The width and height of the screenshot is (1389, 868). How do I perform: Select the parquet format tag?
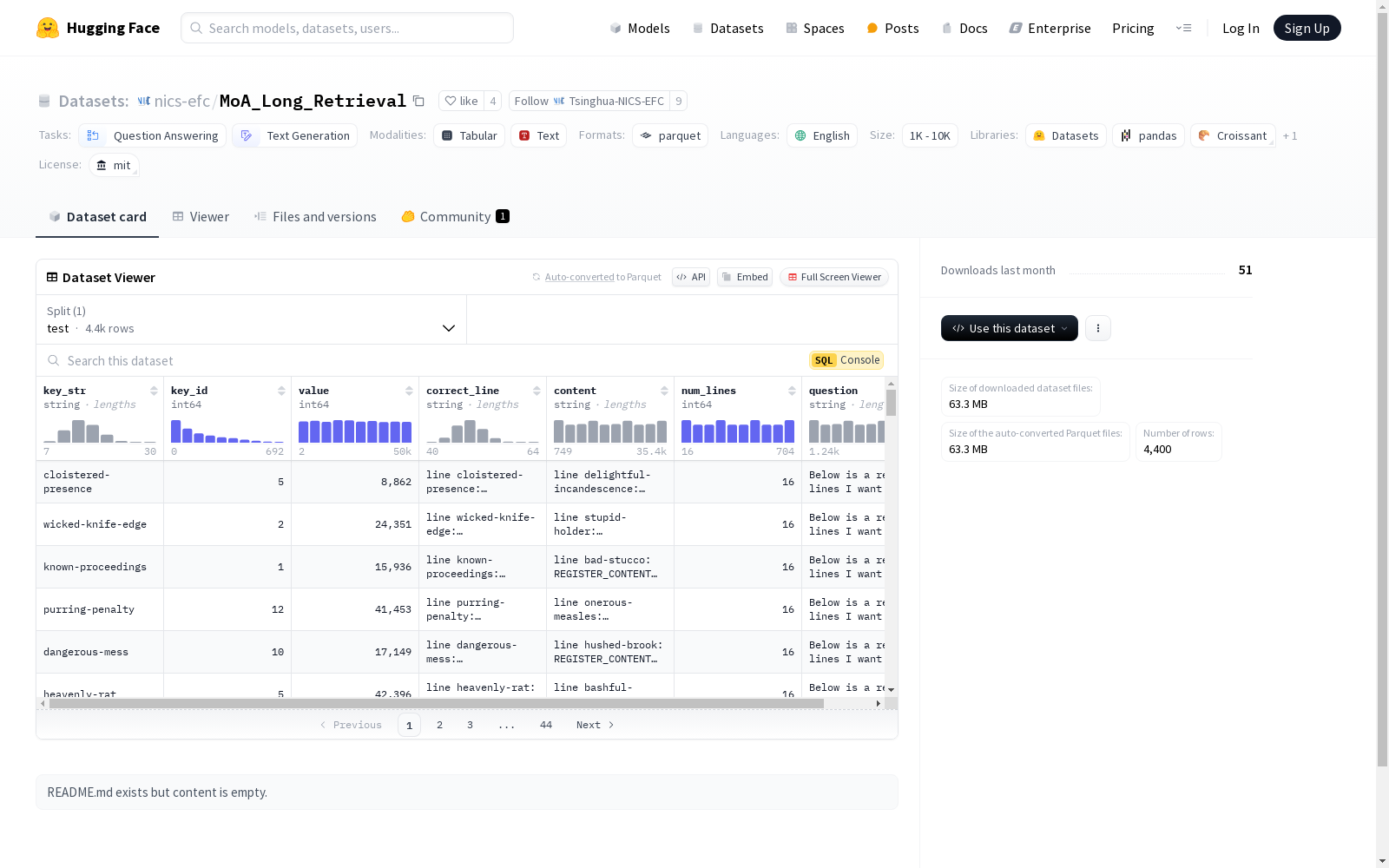pos(670,135)
